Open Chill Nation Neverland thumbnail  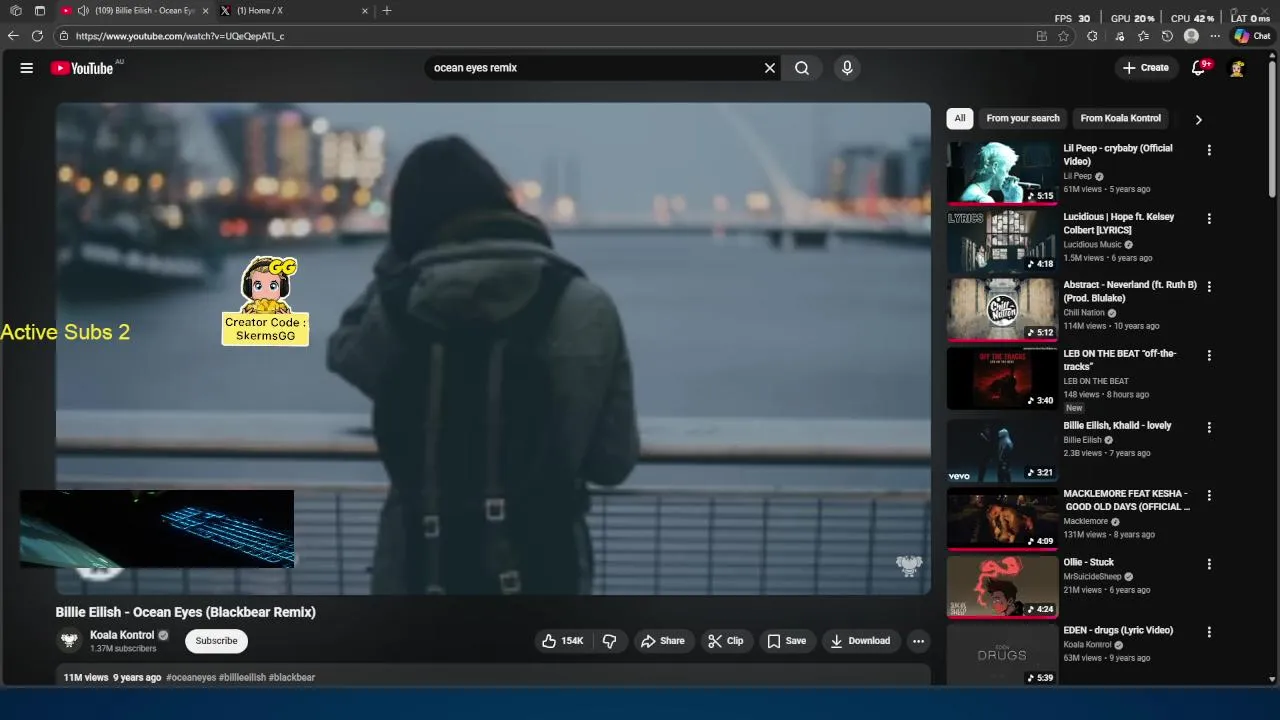pyautogui.click(x=1002, y=309)
